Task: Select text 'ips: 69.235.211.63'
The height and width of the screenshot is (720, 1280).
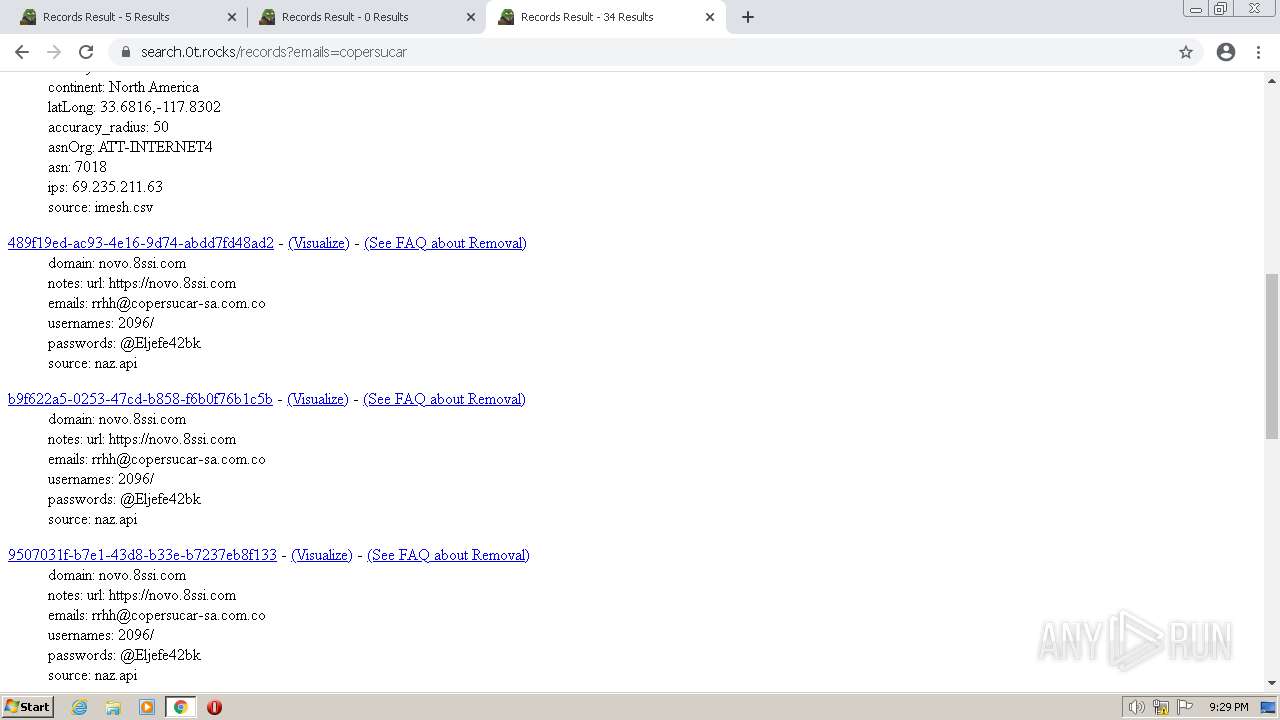Action: coord(105,187)
